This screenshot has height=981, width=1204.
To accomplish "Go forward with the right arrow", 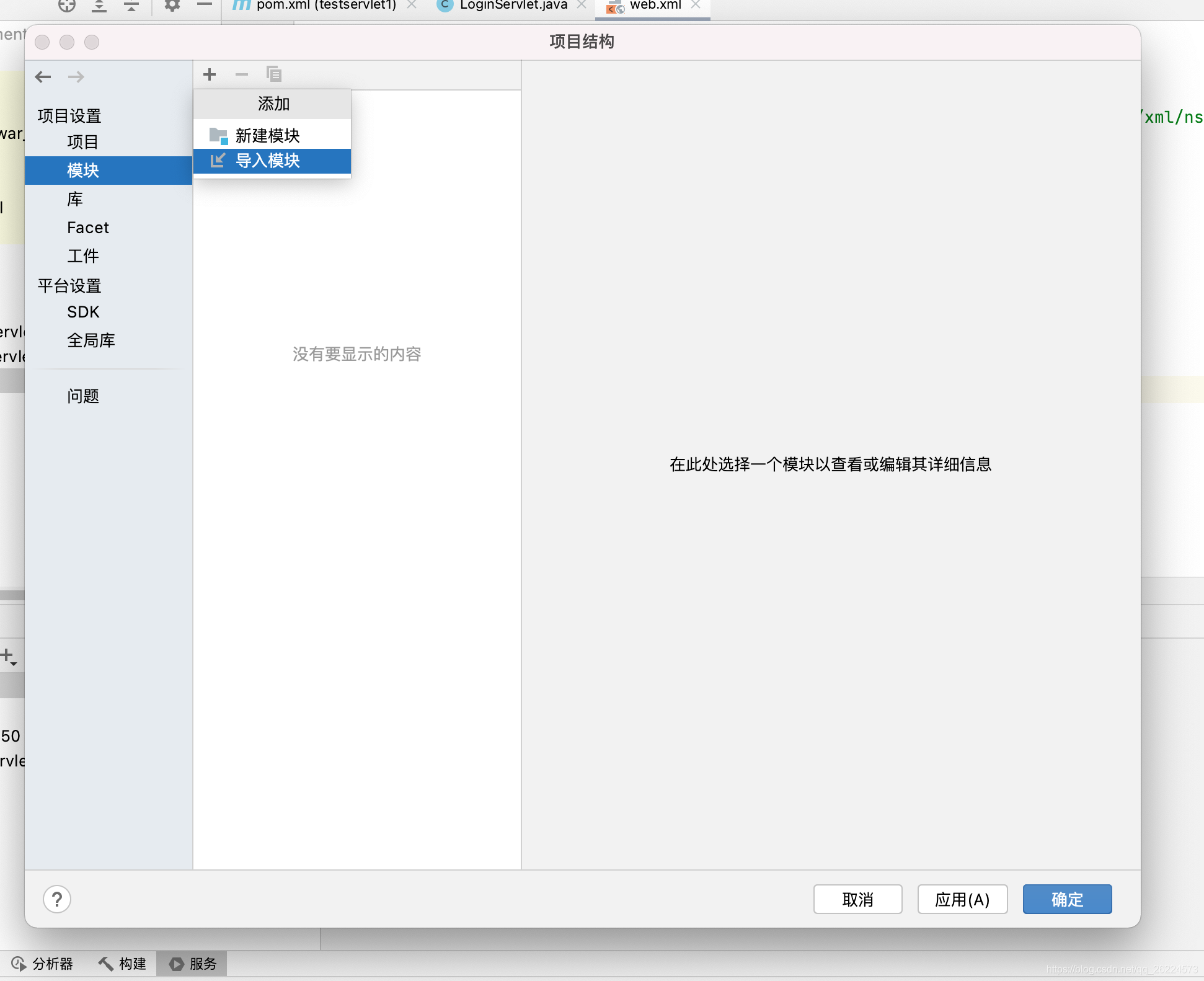I will [x=76, y=77].
